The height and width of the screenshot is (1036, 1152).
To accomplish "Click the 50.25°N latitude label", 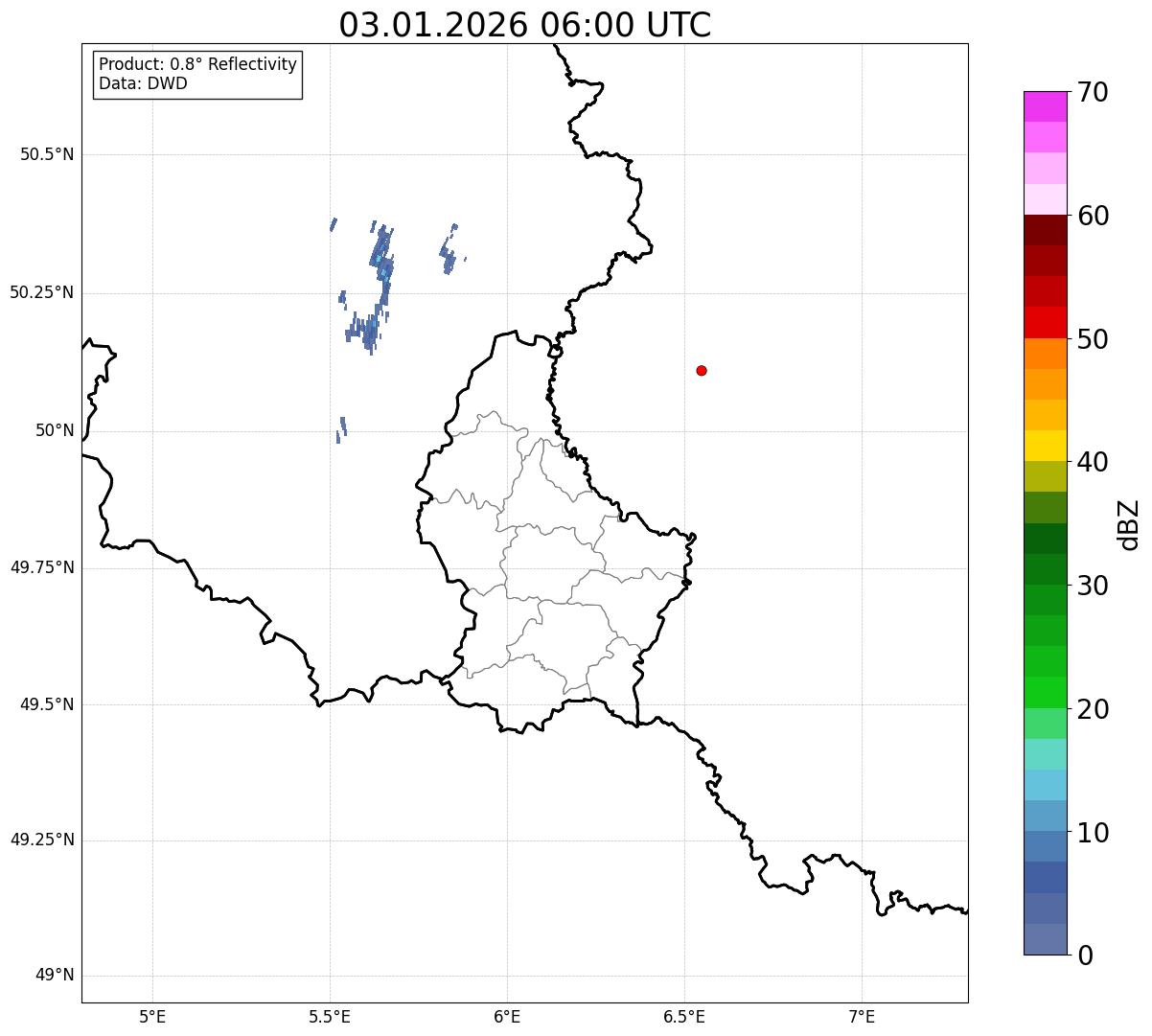I will [x=42, y=292].
